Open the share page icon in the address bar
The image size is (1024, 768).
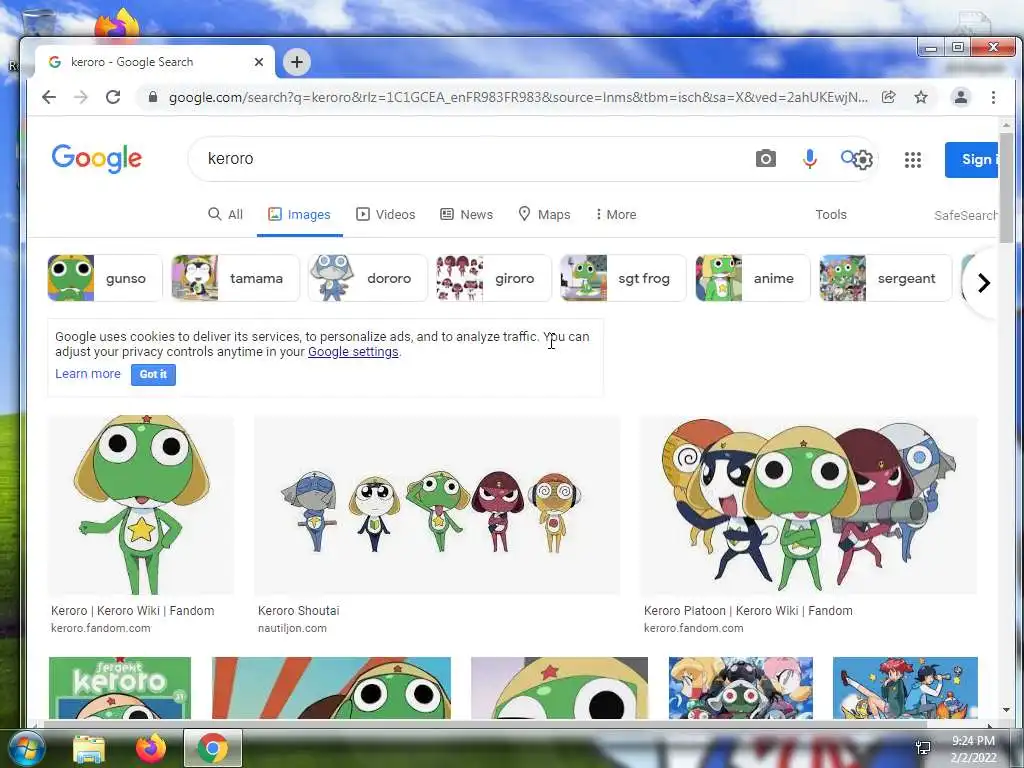click(888, 97)
